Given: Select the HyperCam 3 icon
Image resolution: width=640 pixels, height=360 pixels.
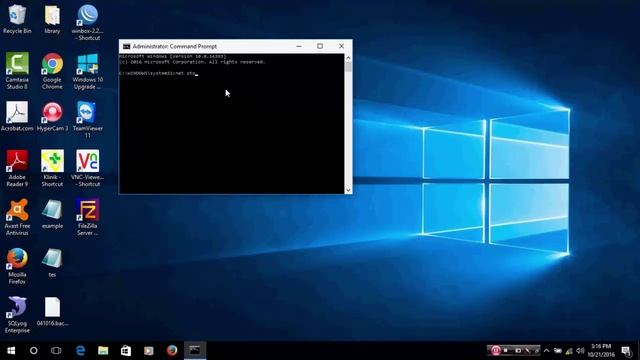Looking at the screenshot, I should 52,116.
